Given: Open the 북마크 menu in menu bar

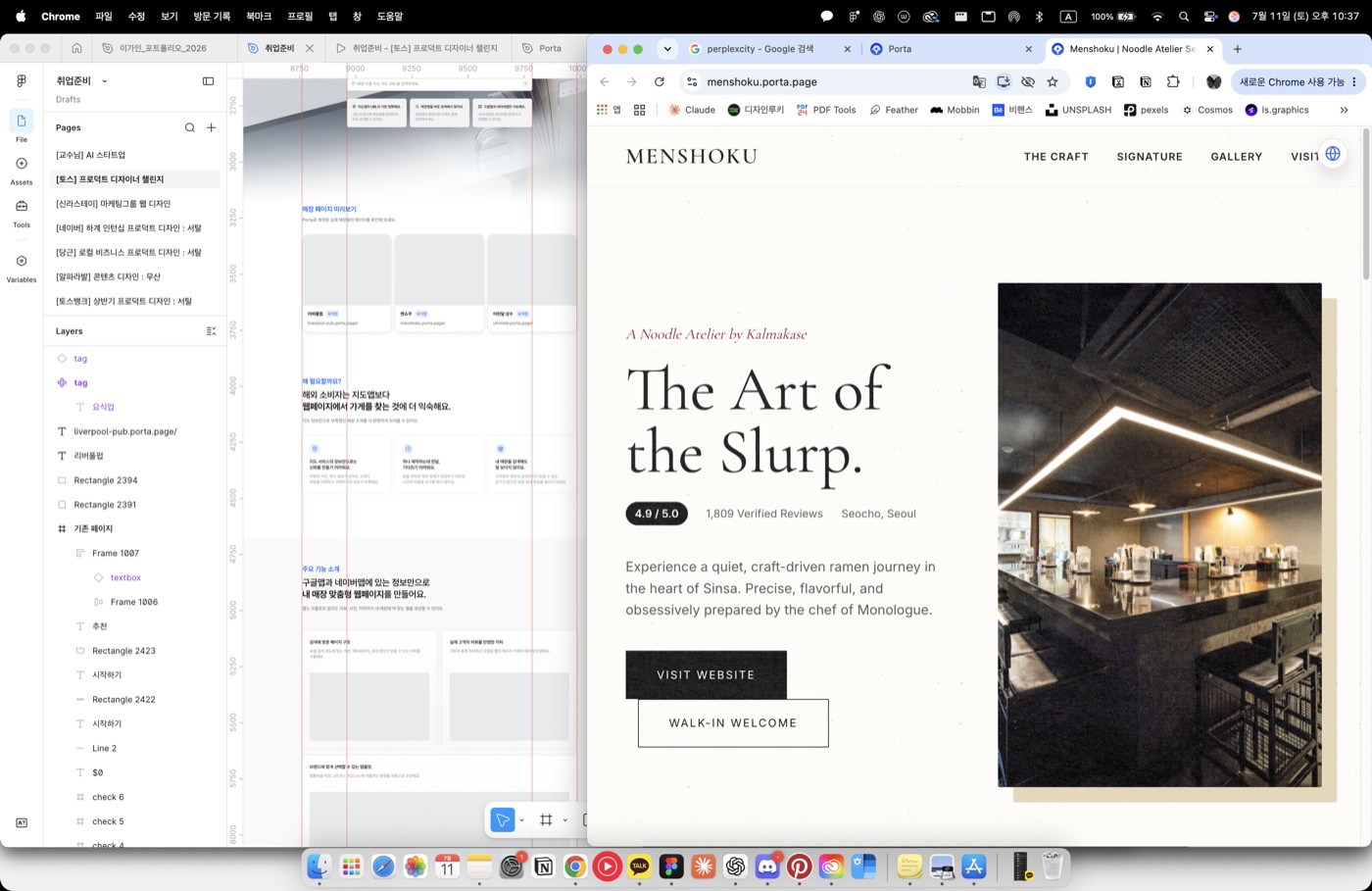Looking at the screenshot, I should coord(259,17).
